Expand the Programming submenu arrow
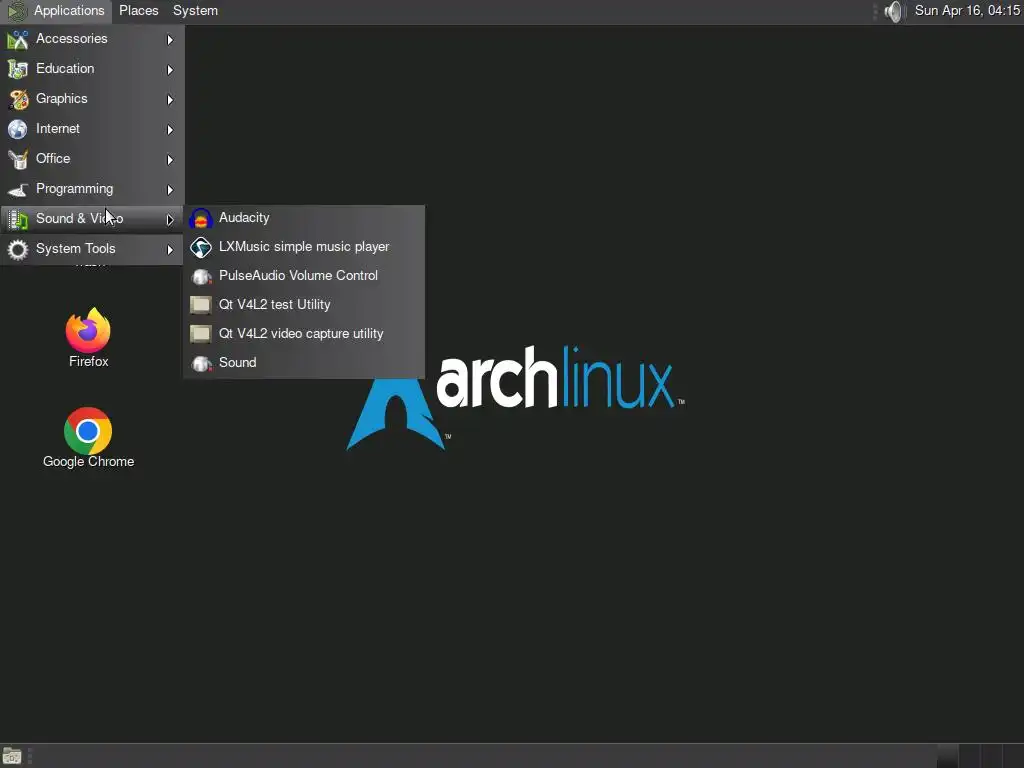The width and height of the screenshot is (1024, 768). 170,189
